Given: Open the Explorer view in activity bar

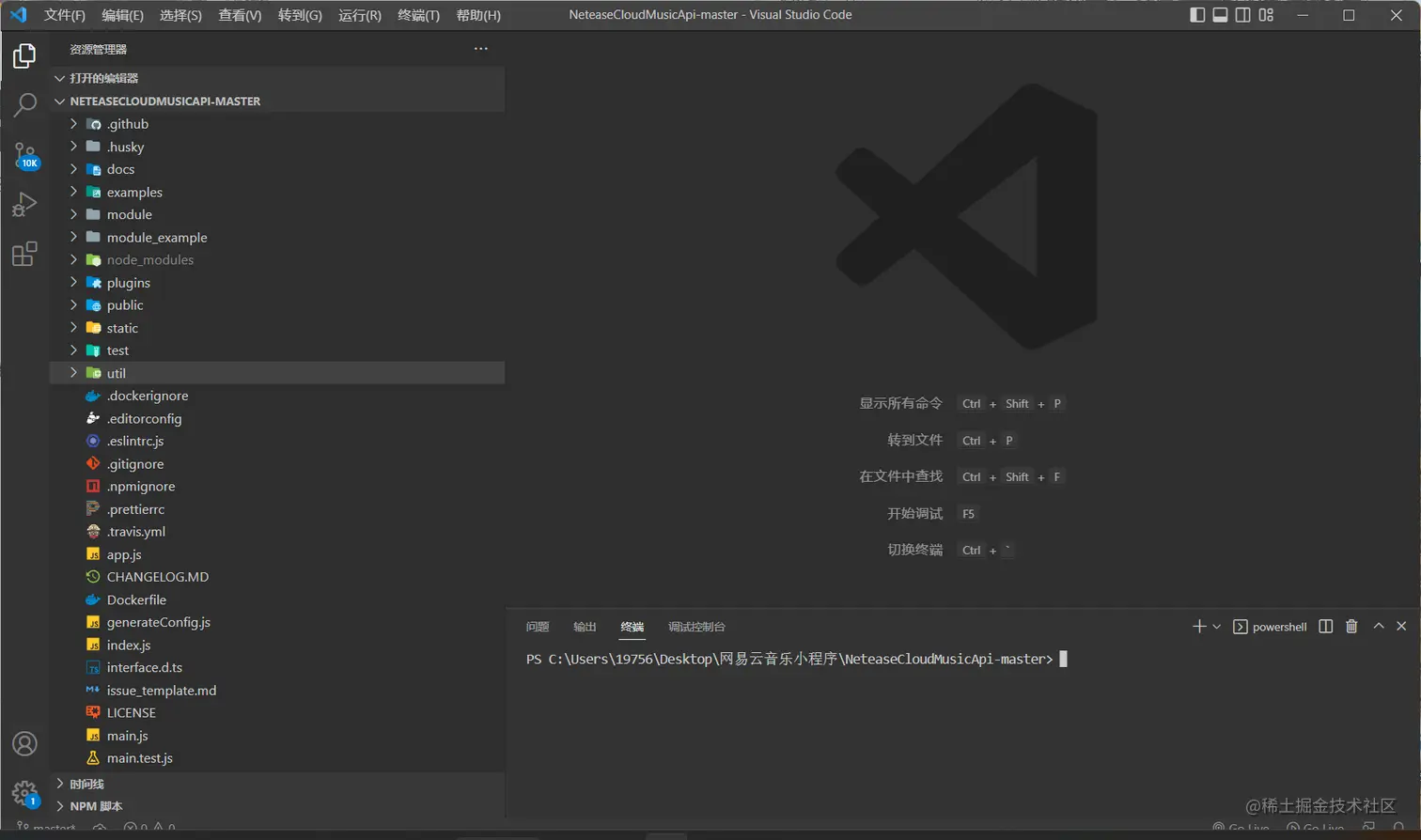Looking at the screenshot, I should point(24,56).
